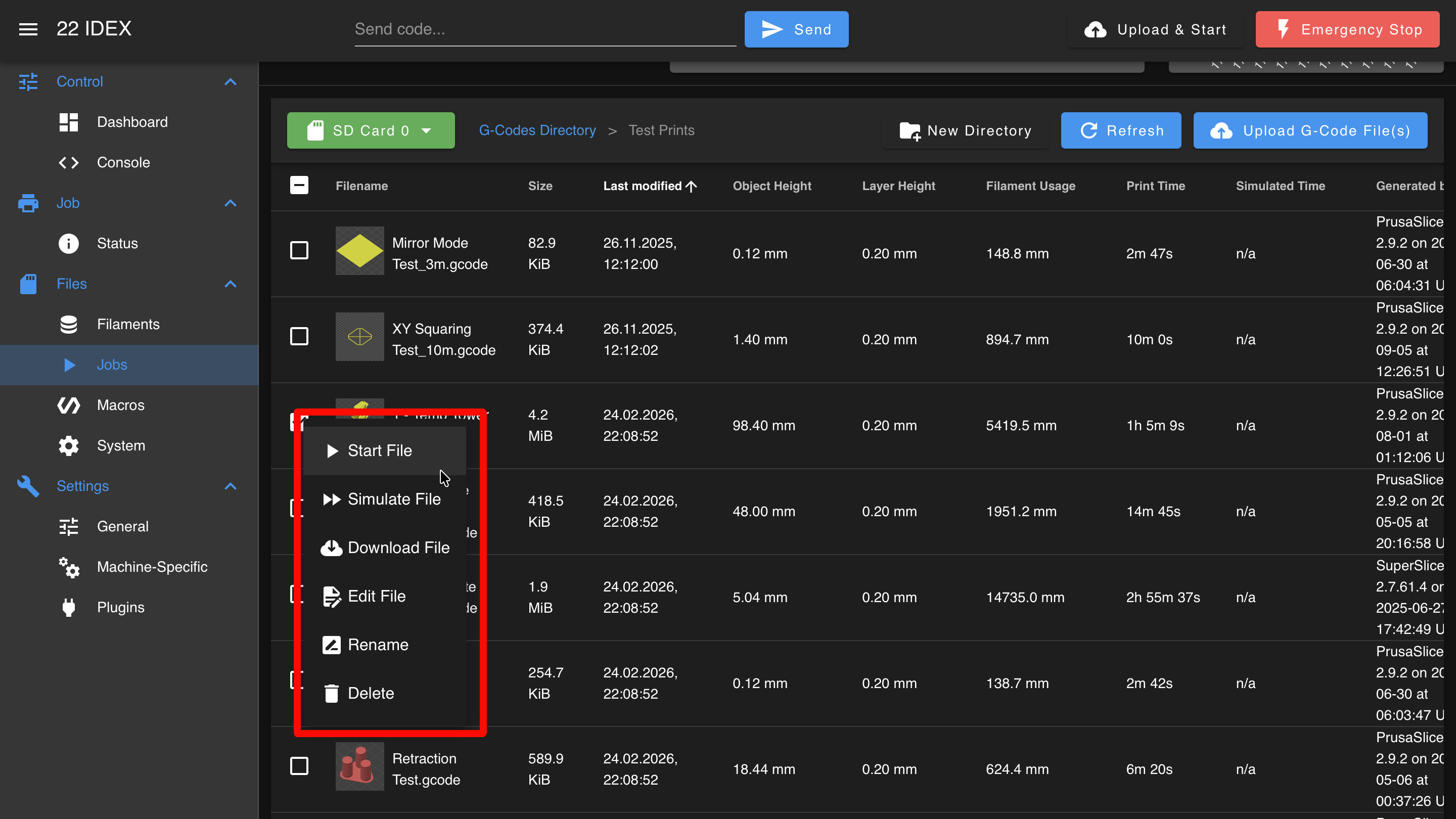Click the Files SD card icon
This screenshot has width=1456, height=819.
pyautogui.click(x=28, y=284)
